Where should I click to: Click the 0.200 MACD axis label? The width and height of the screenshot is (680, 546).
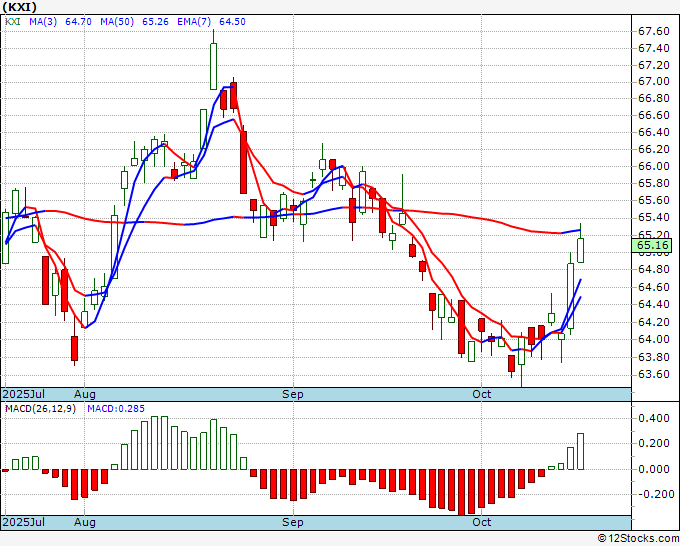(656, 444)
